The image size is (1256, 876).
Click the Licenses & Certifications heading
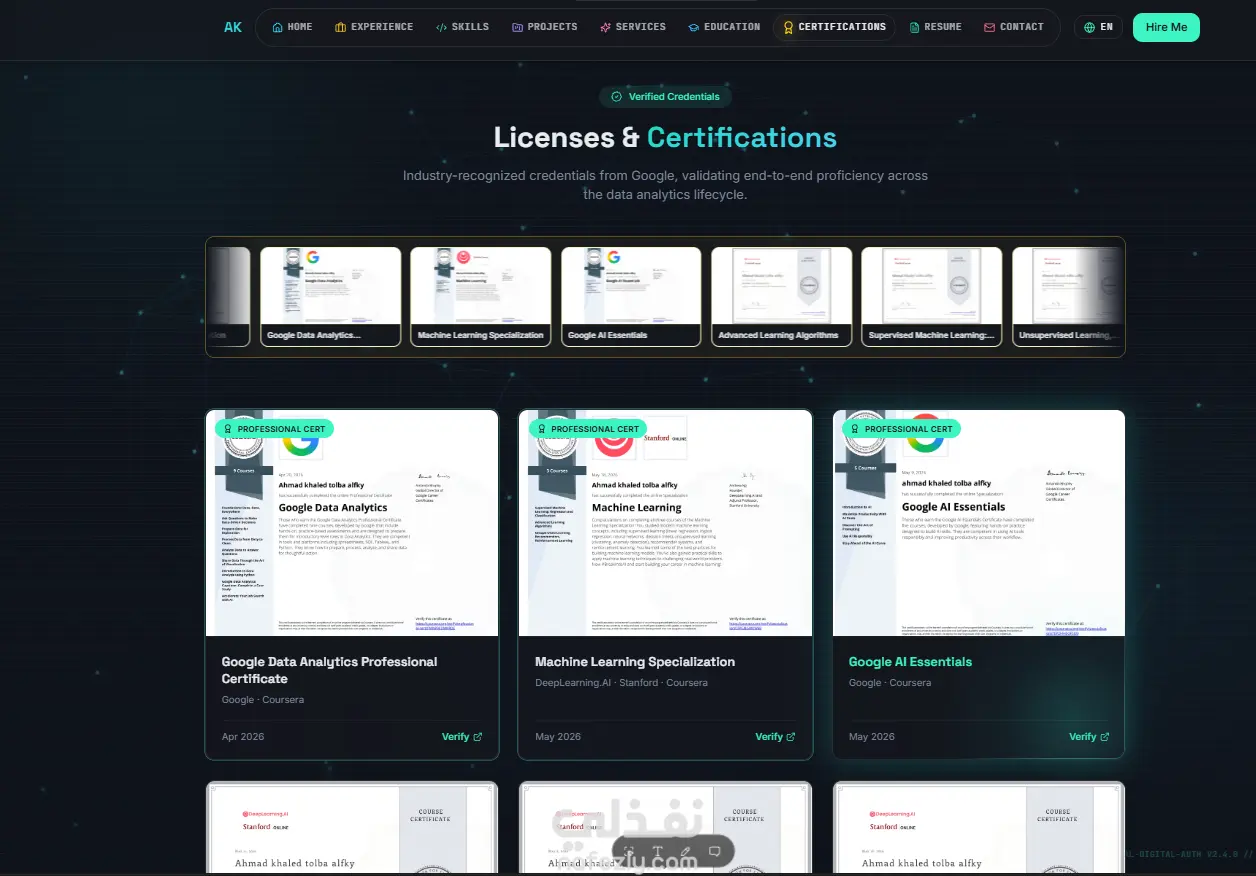point(665,137)
